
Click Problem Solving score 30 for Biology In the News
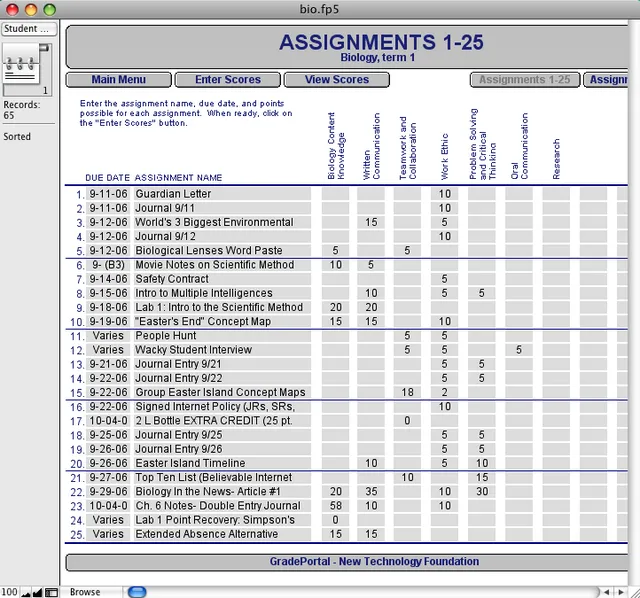tap(482, 491)
